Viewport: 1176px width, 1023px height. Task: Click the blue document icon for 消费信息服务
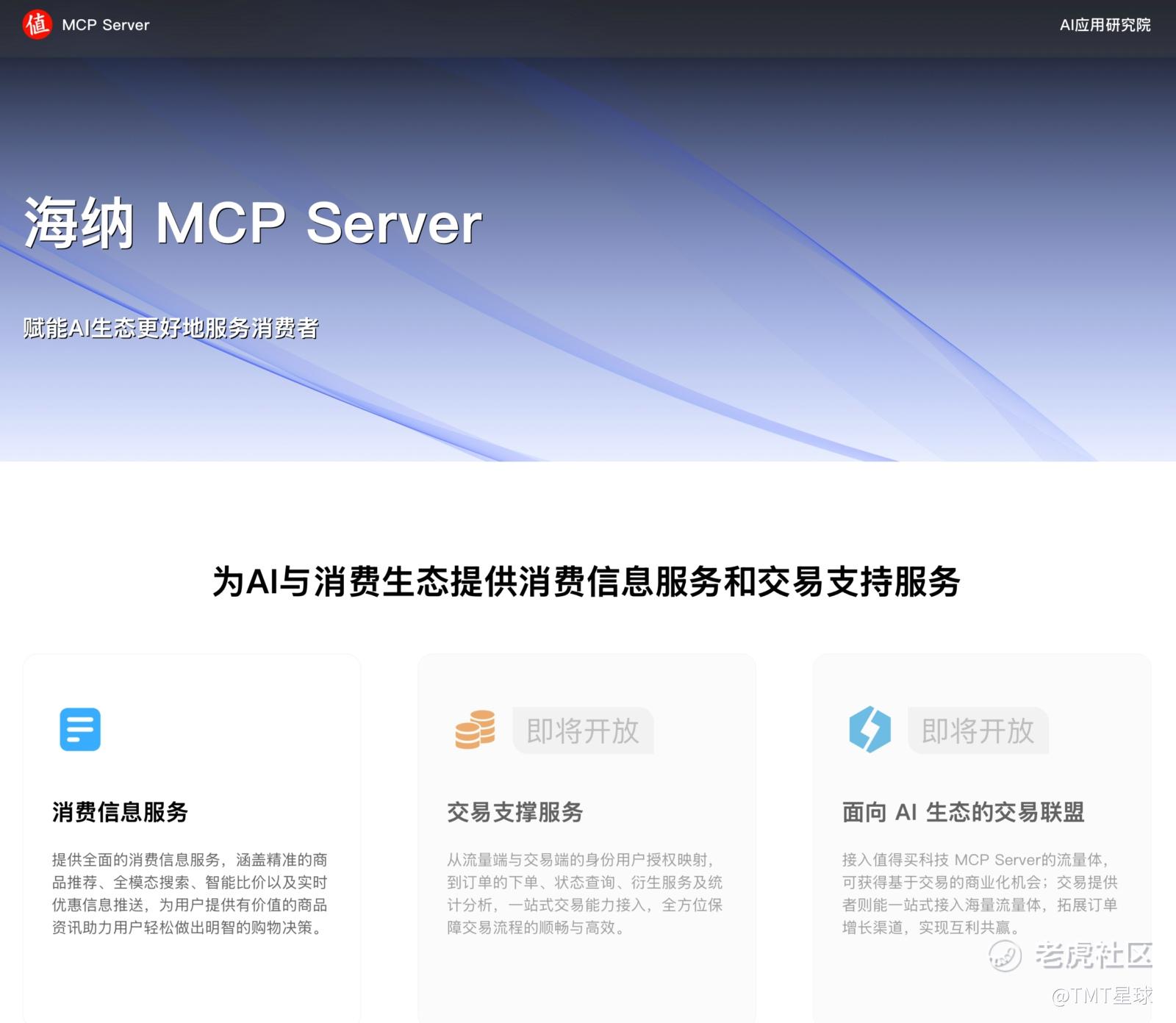80,729
